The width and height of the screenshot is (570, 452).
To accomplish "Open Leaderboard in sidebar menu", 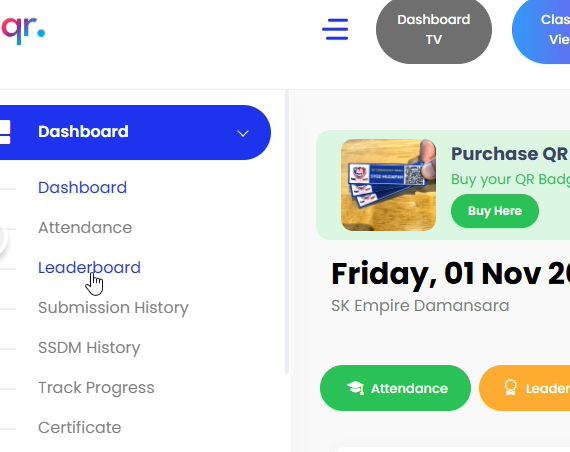I will pyautogui.click(x=89, y=268).
